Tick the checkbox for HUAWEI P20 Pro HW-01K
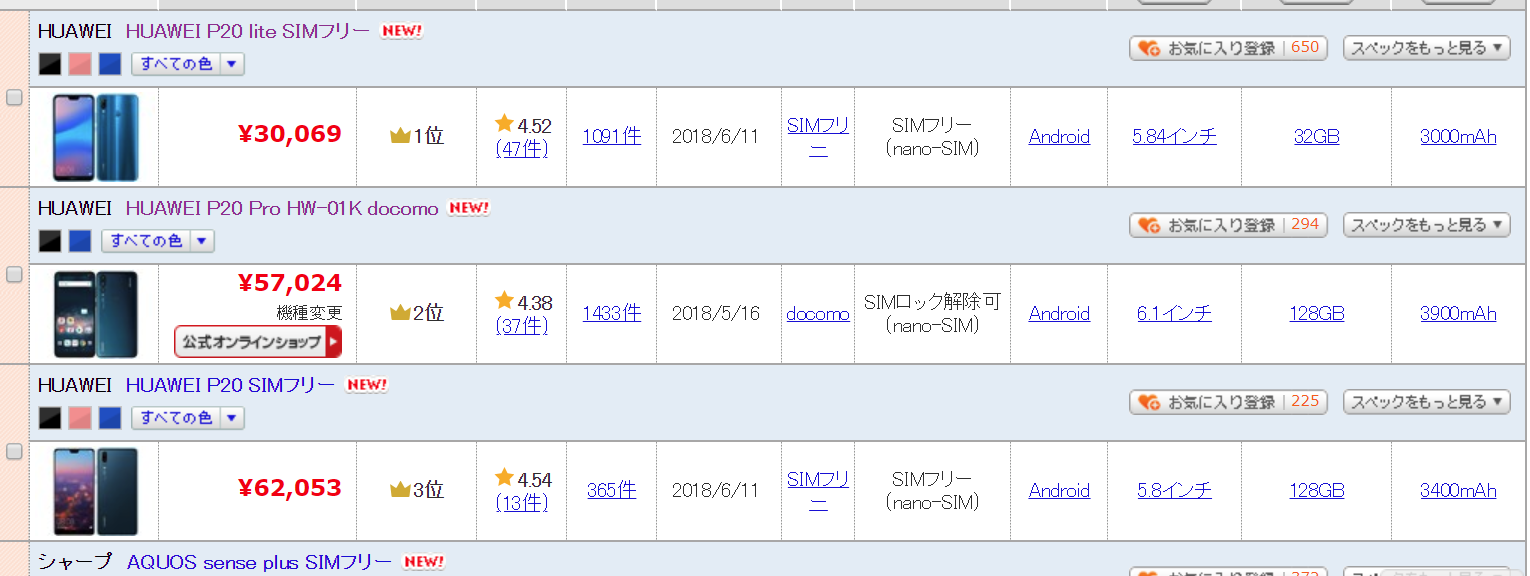 14,274
